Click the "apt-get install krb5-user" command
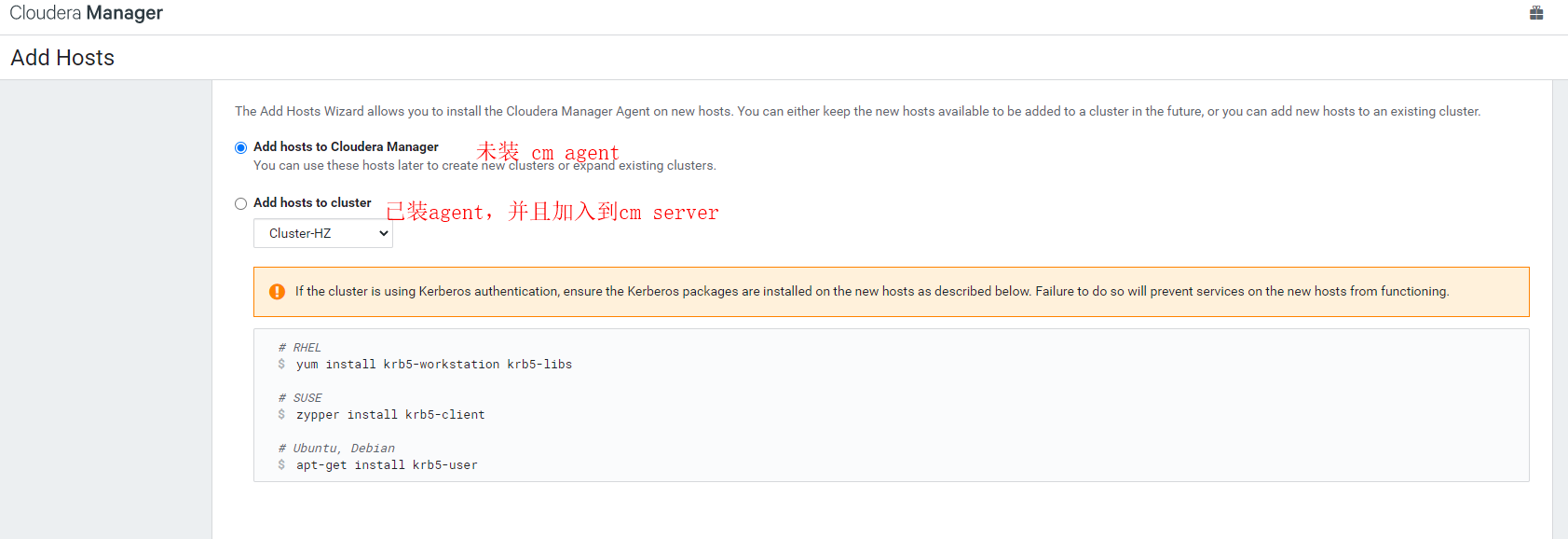The height and width of the screenshot is (539, 1568). coord(387,465)
